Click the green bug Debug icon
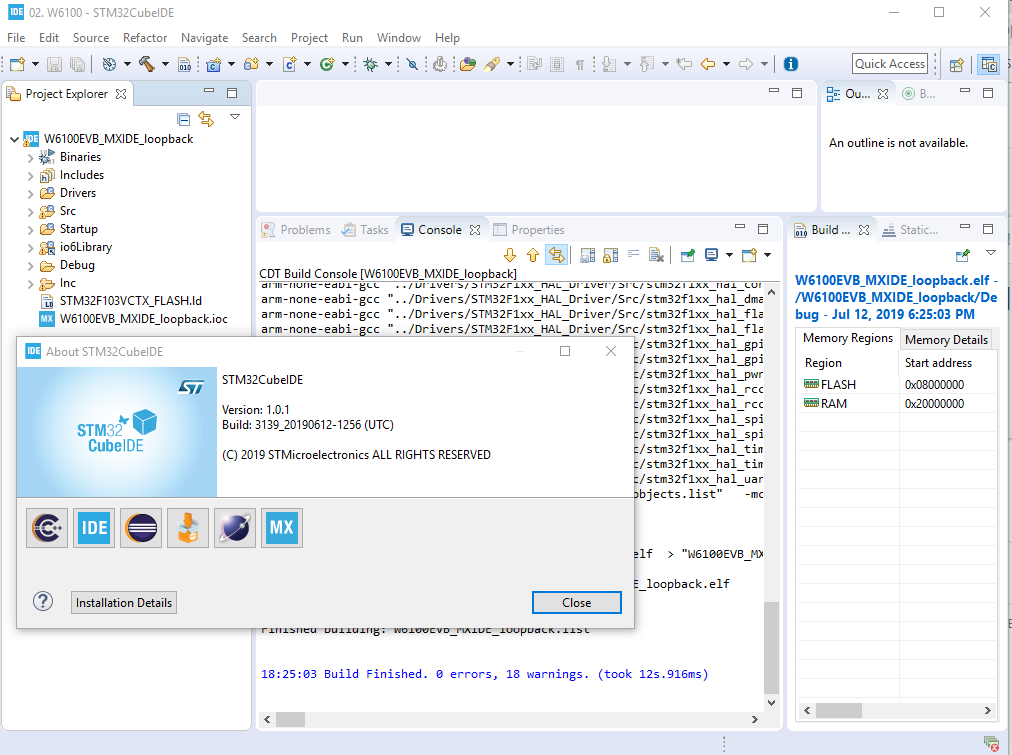This screenshot has height=755, width=1012. point(370,64)
